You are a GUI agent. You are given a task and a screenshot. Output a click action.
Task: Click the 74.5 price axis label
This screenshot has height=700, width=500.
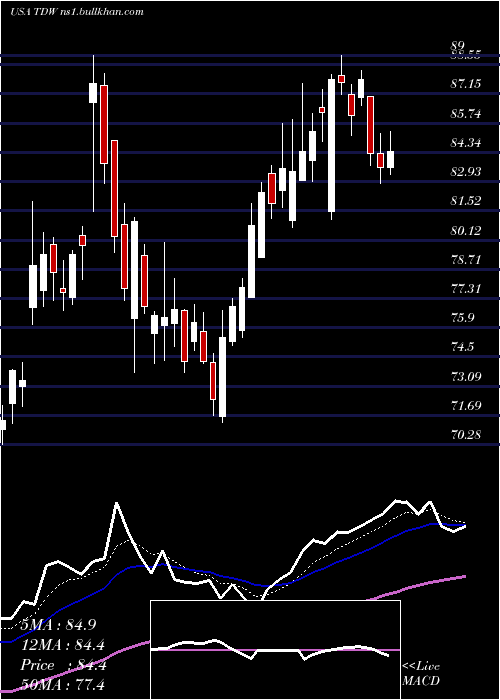[463, 347]
